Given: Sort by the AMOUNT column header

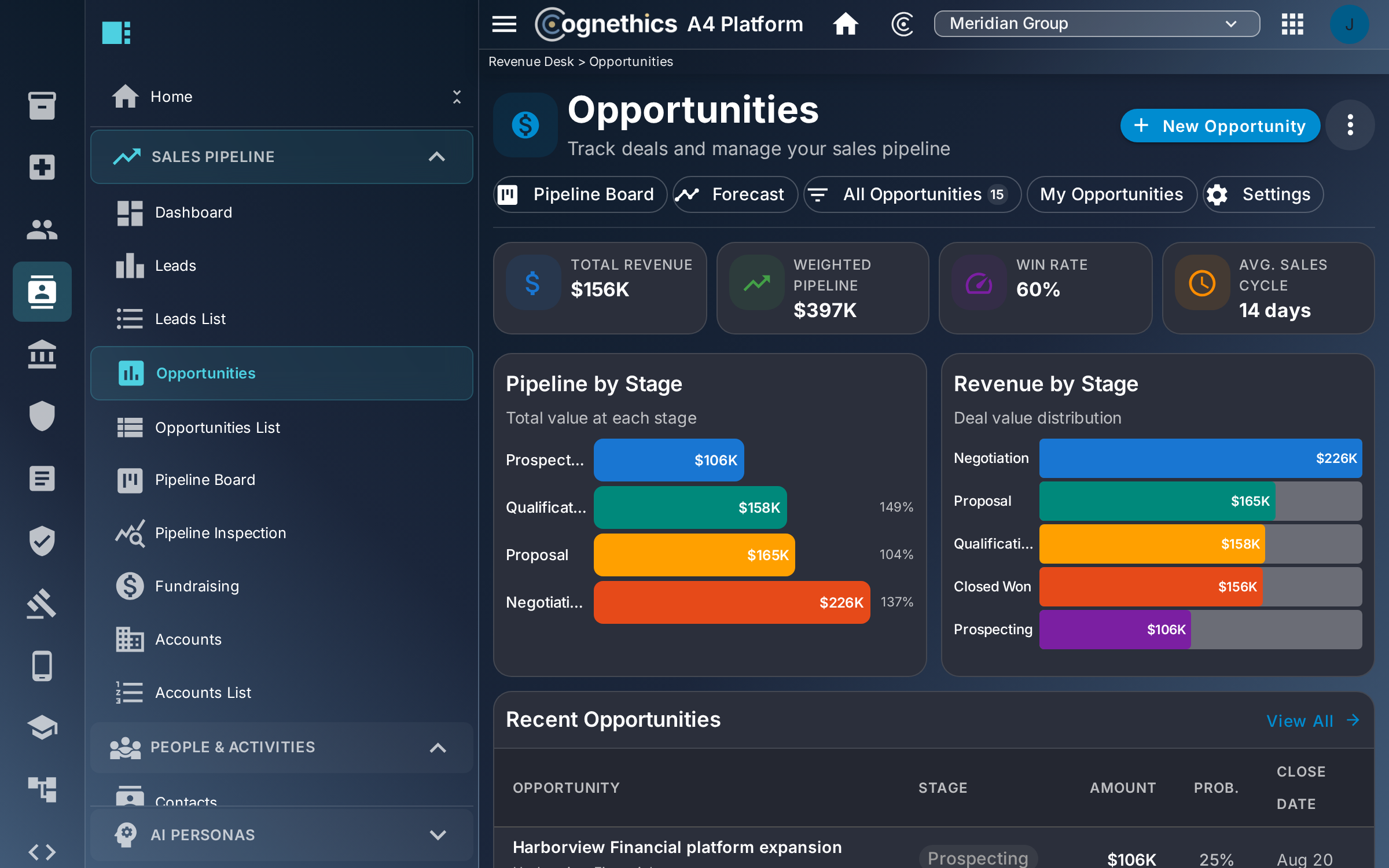Looking at the screenshot, I should click(x=1123, y=788).
